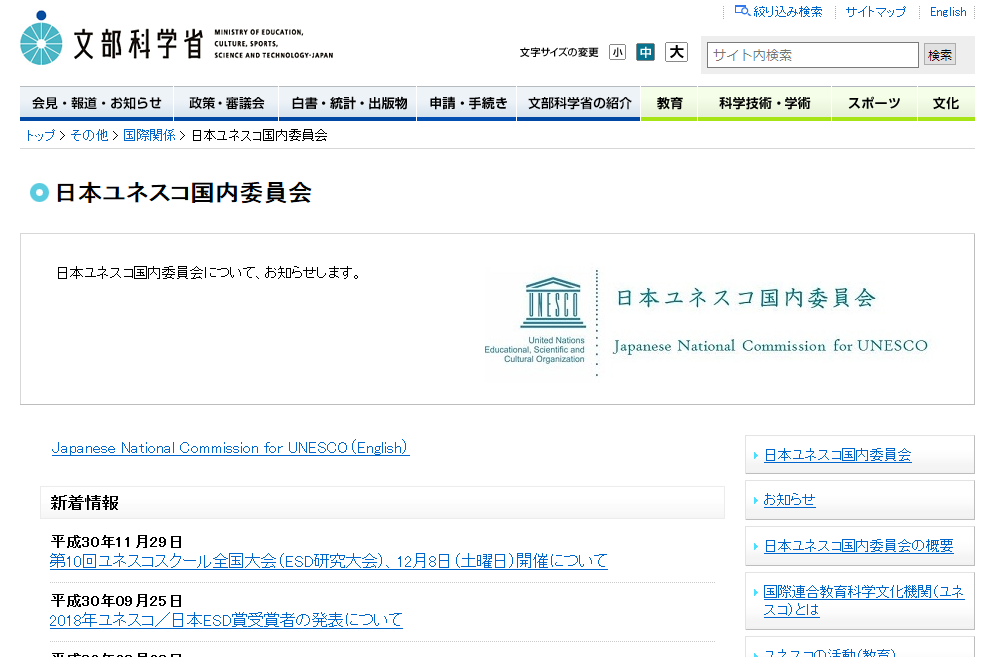Screen dimensions: 995x657
Task: Open the 政策・審議会 menu
Action: coord(227,103)
